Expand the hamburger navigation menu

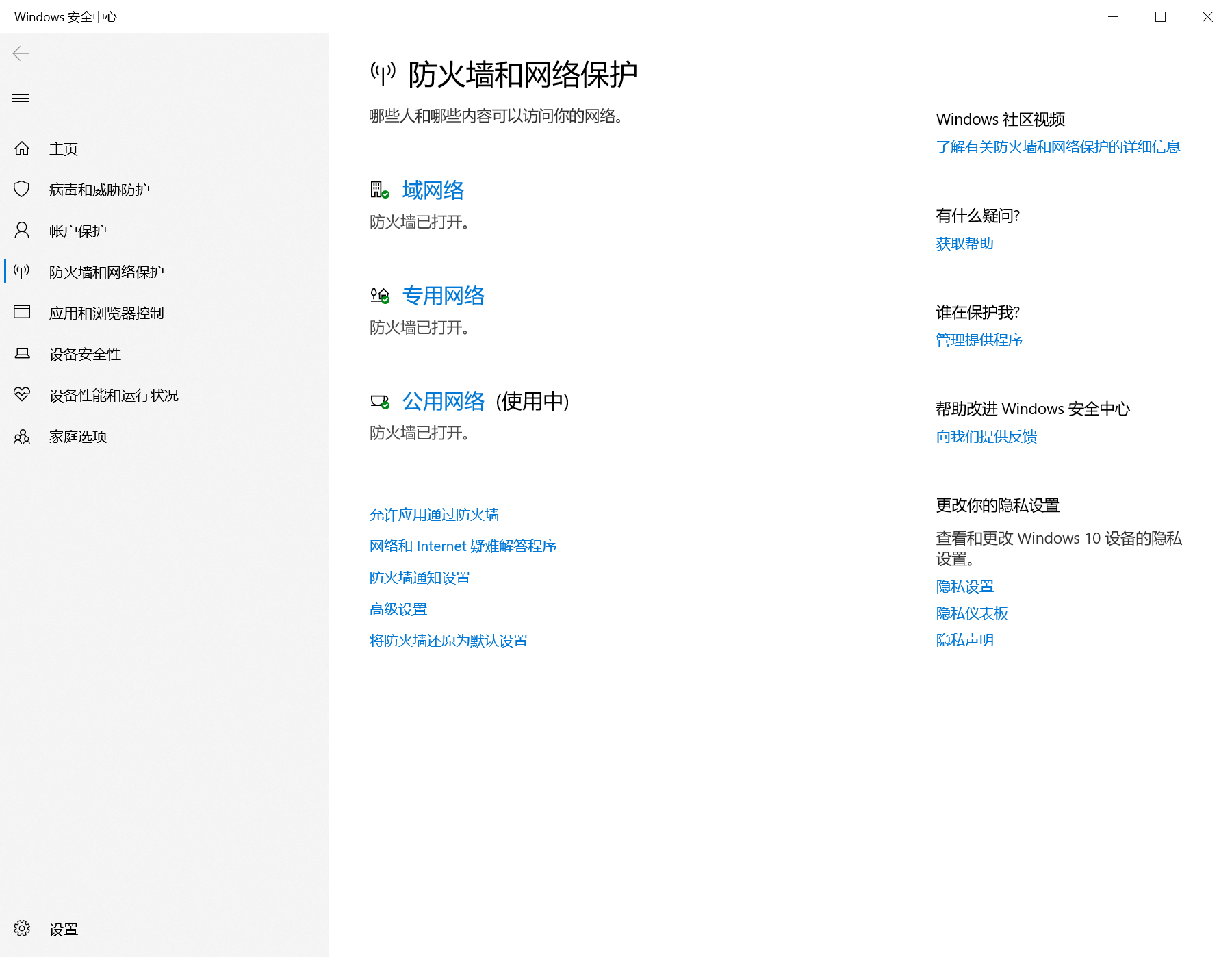(x=21, y=98)
